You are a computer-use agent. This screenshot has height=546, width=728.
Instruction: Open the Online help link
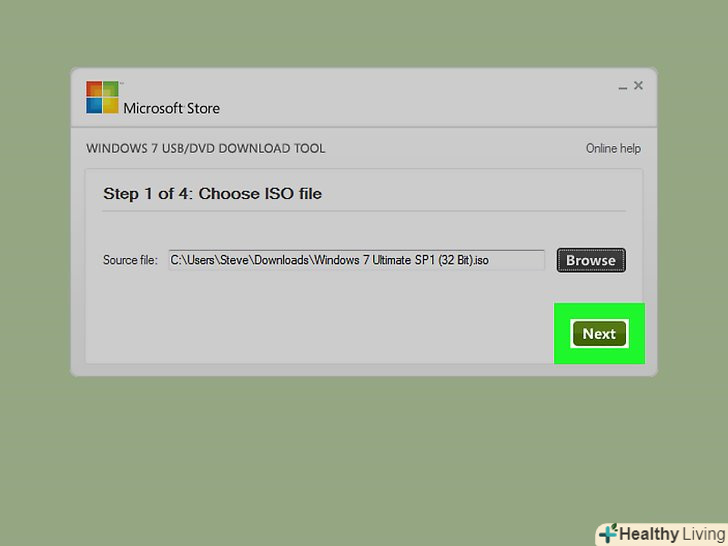point(613,149)
